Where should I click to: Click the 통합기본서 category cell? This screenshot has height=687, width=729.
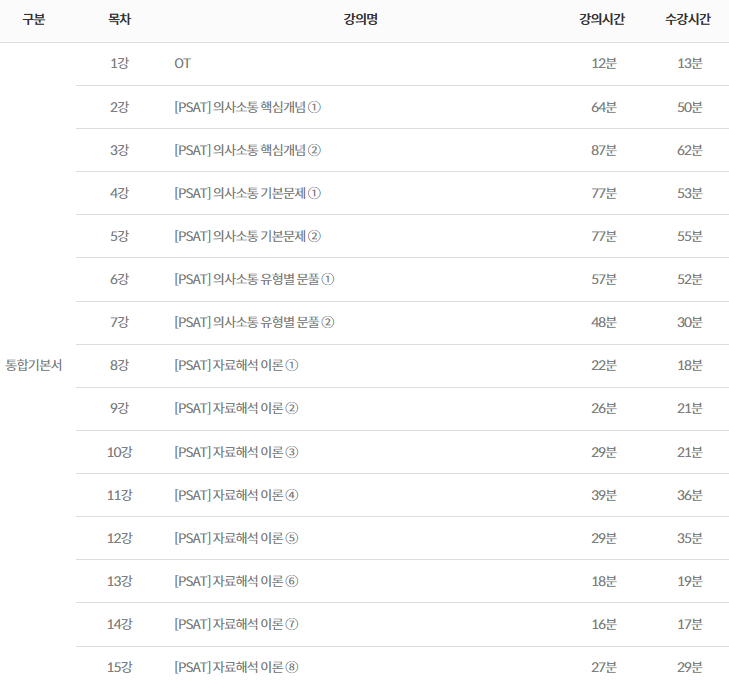[x=34, y=366]
